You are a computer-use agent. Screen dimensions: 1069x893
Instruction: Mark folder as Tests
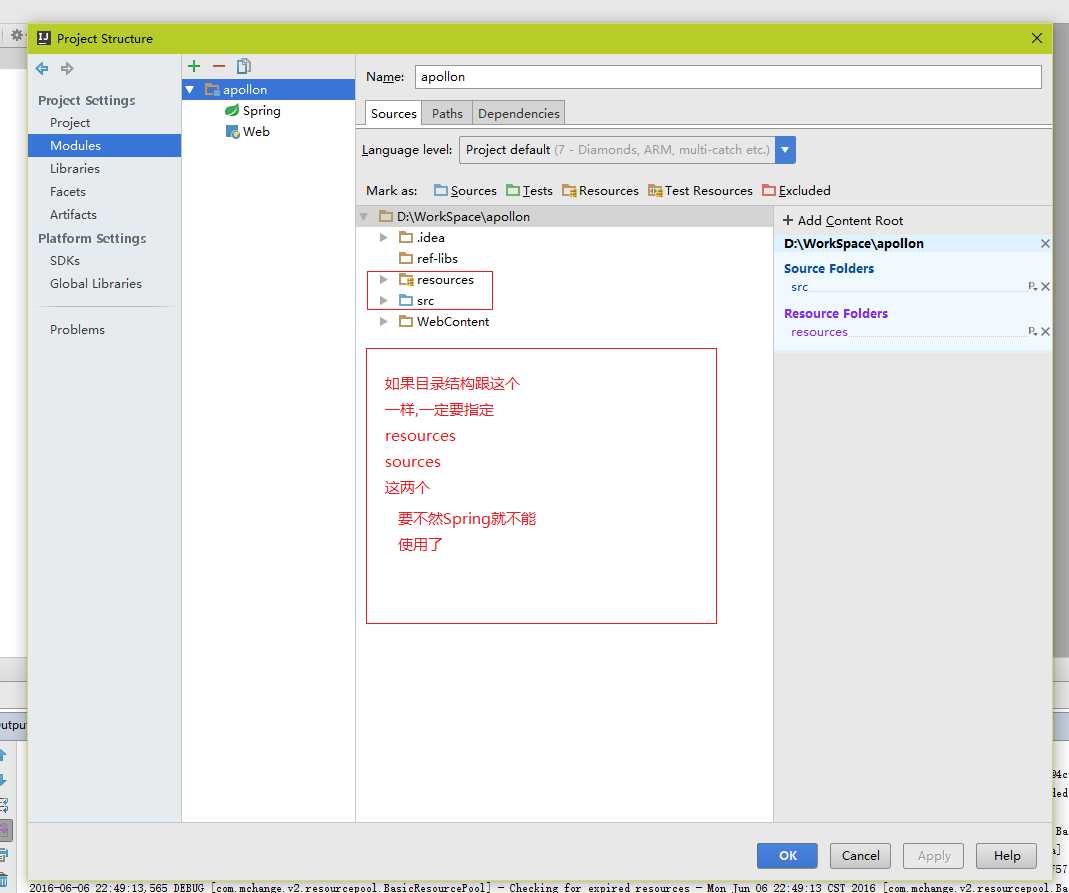(529, 191)
